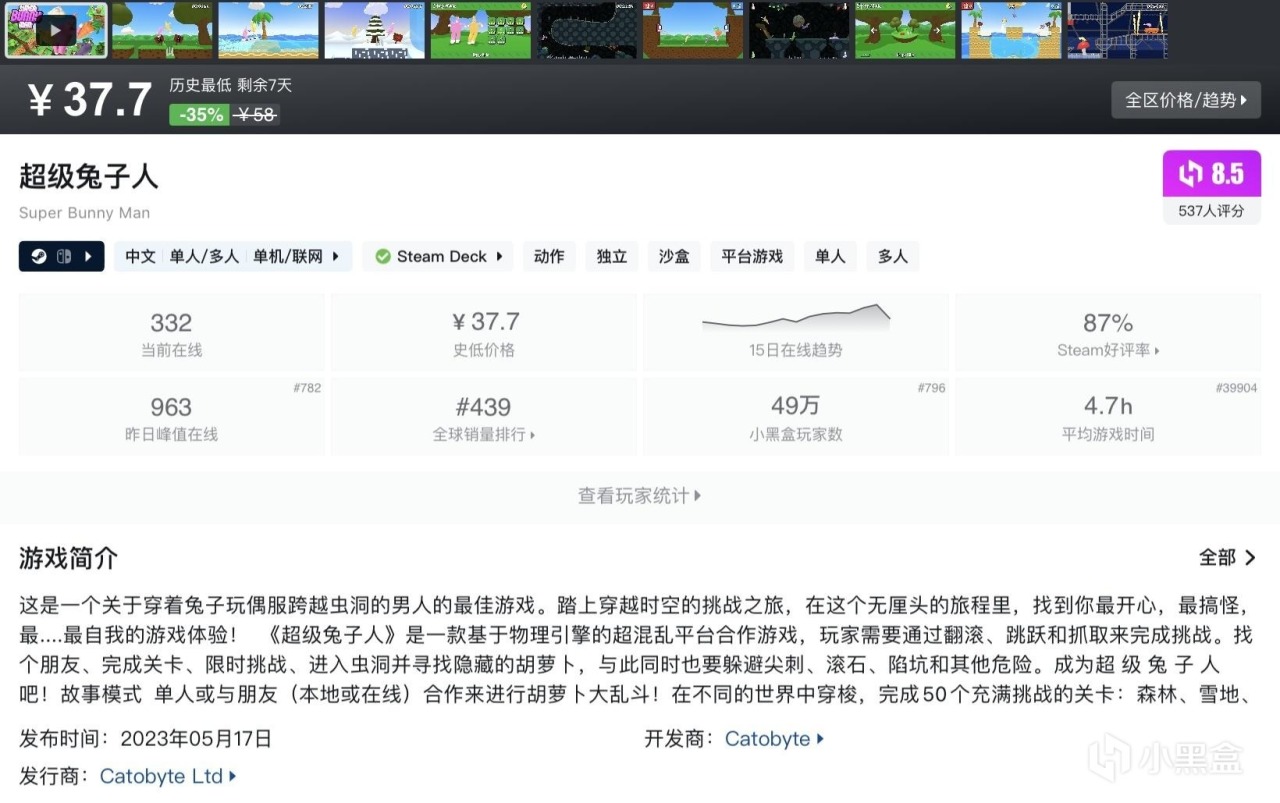1280x803 pixels.
Task: Click the 8.5 rating score badge
Action: pos(1212,174)
